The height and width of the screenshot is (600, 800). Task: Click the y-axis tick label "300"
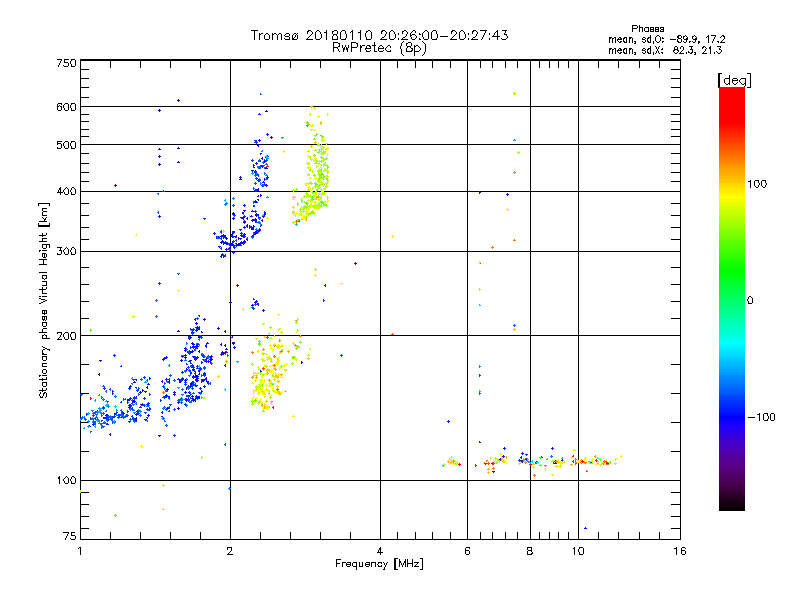click(x=66, y=252)
